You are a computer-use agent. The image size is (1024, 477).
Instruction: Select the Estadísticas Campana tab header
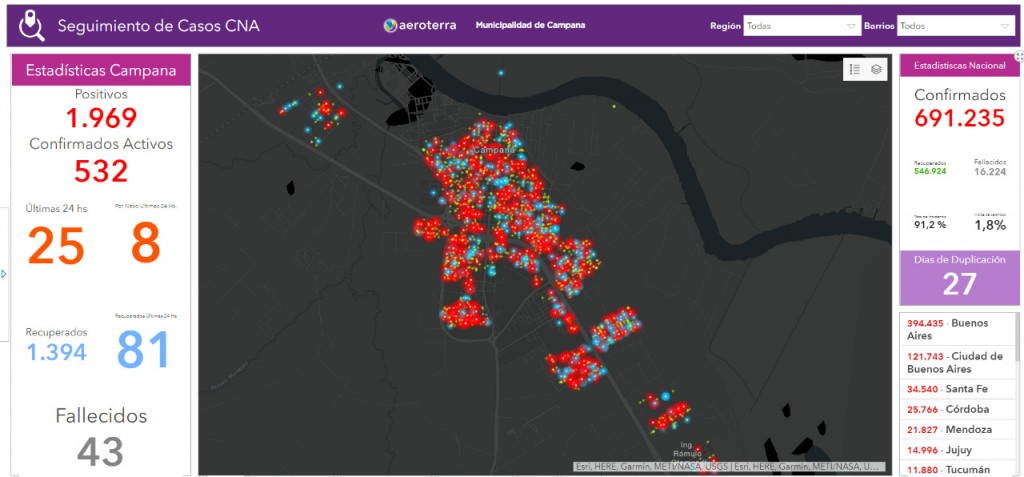point(100,70)
